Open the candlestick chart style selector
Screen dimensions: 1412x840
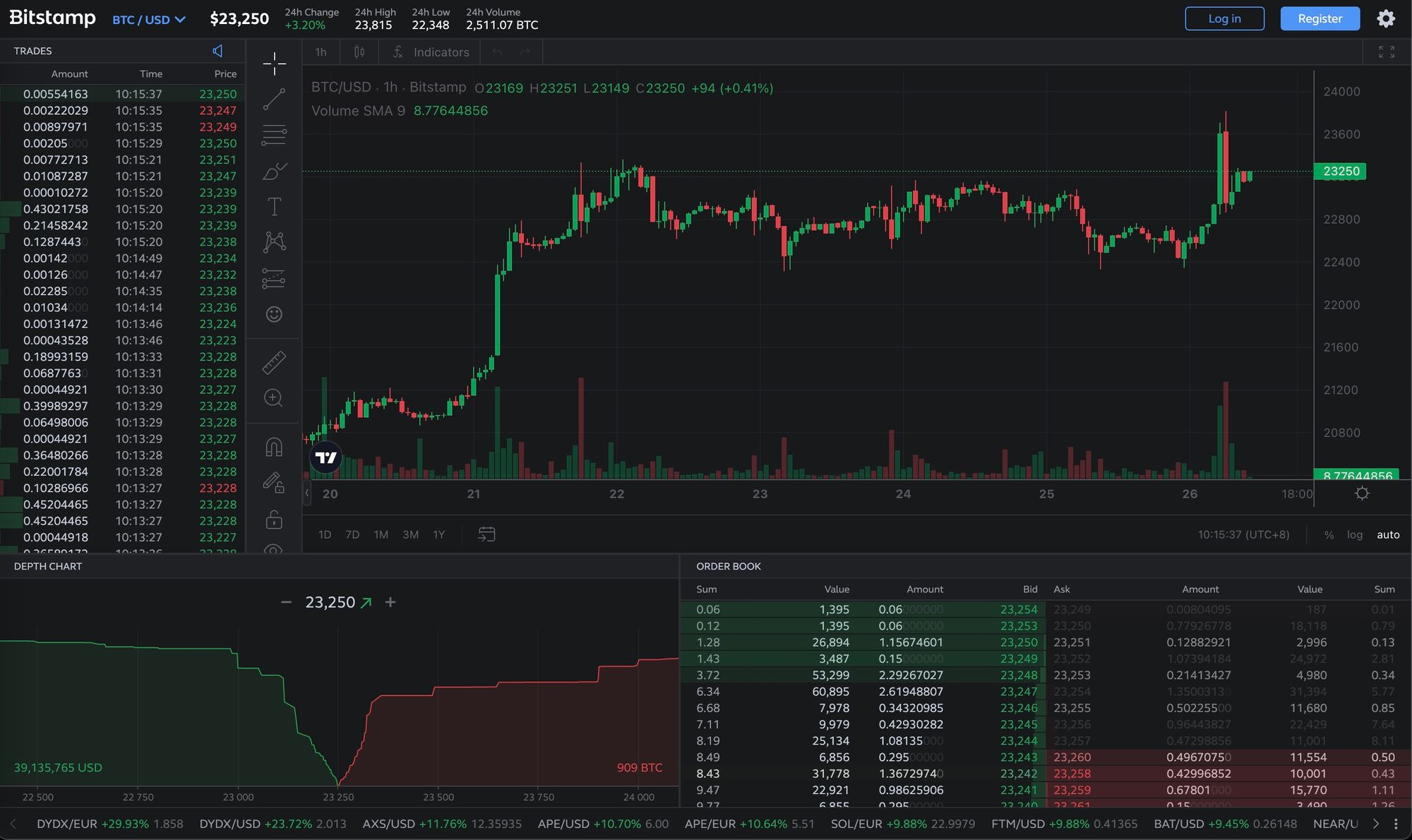point(359,52)
